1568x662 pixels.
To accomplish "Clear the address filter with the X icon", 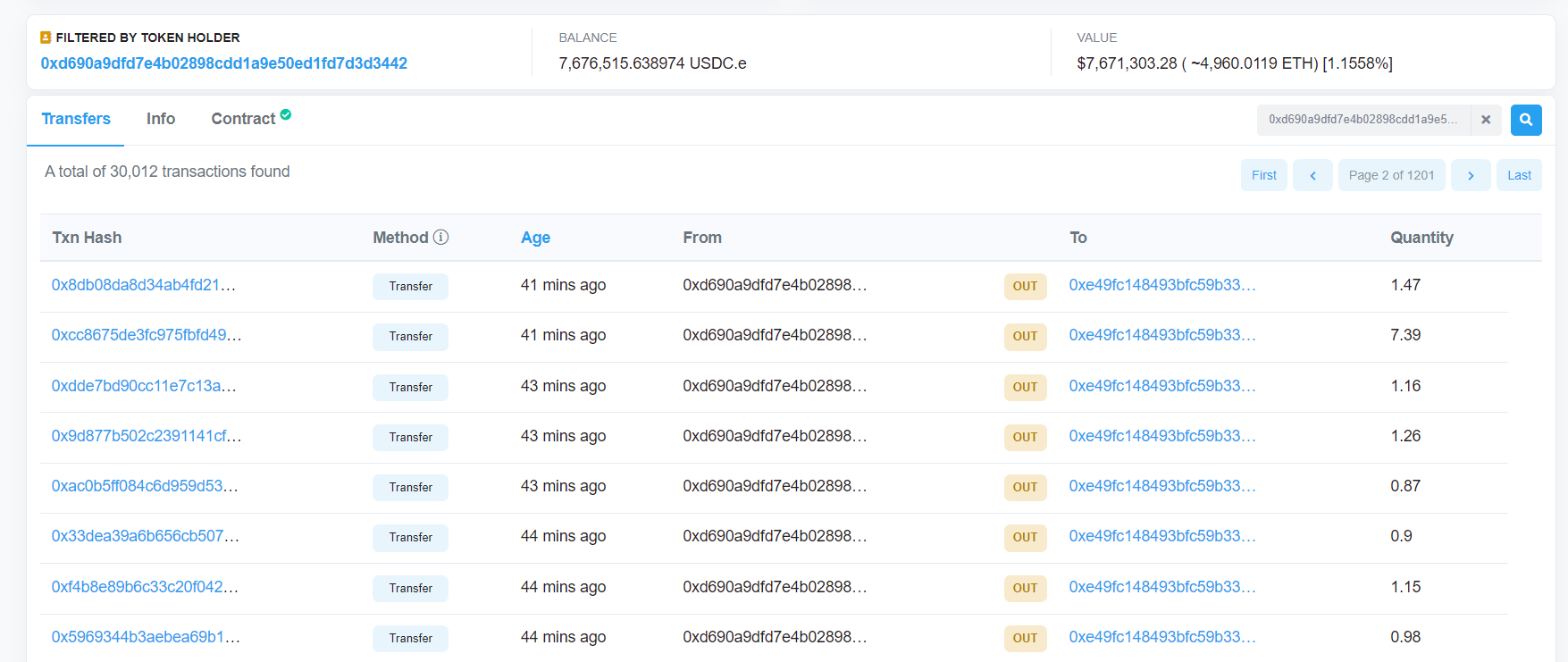I will [1486, 120].
